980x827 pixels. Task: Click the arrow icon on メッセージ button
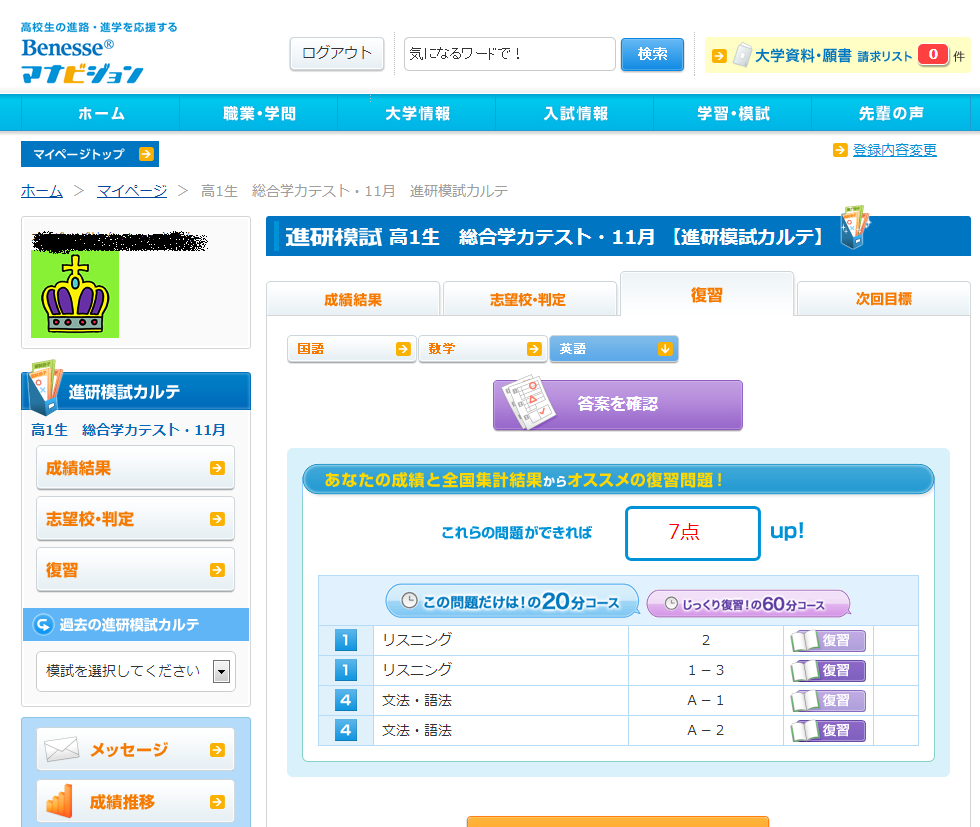point(218,750)
